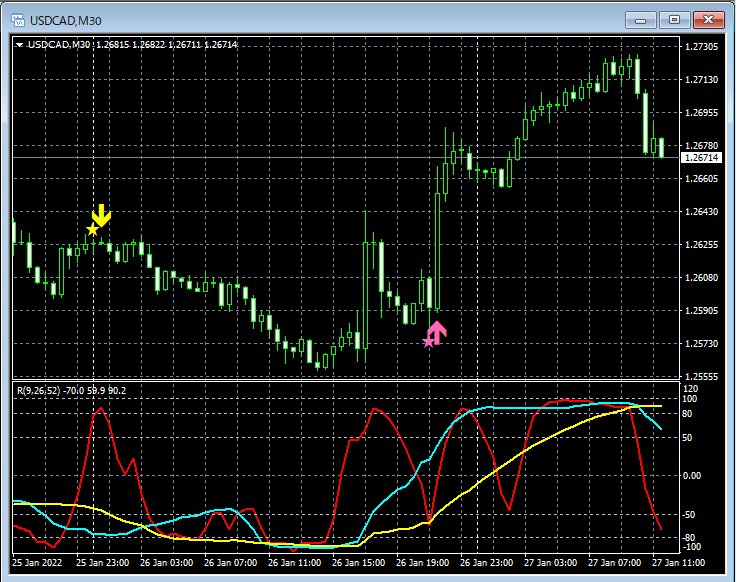
Task: Click indicator scale value 0.00
Action: (x=691, y=476)
